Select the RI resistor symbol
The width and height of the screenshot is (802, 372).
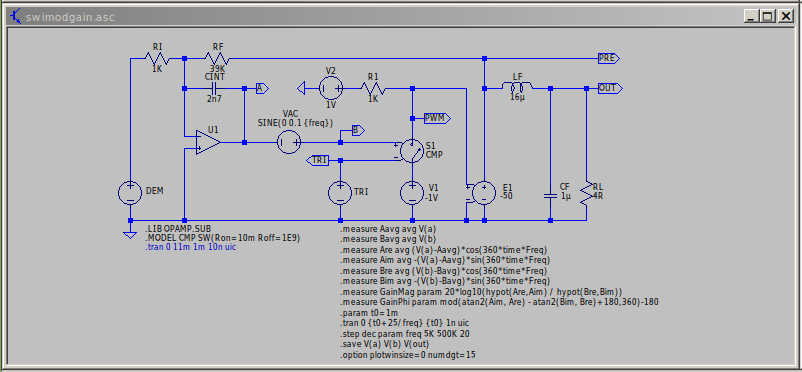pos(157,59)
